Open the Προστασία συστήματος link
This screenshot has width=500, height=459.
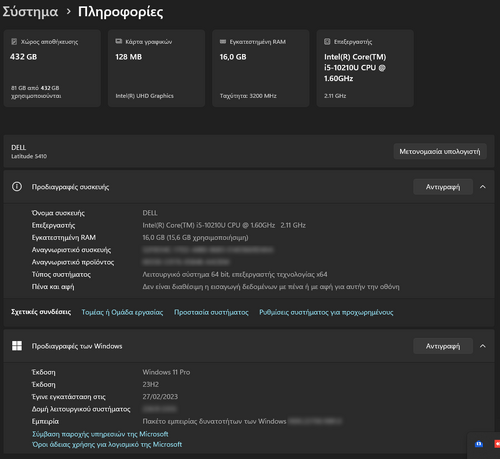click(x=211, y=312)
